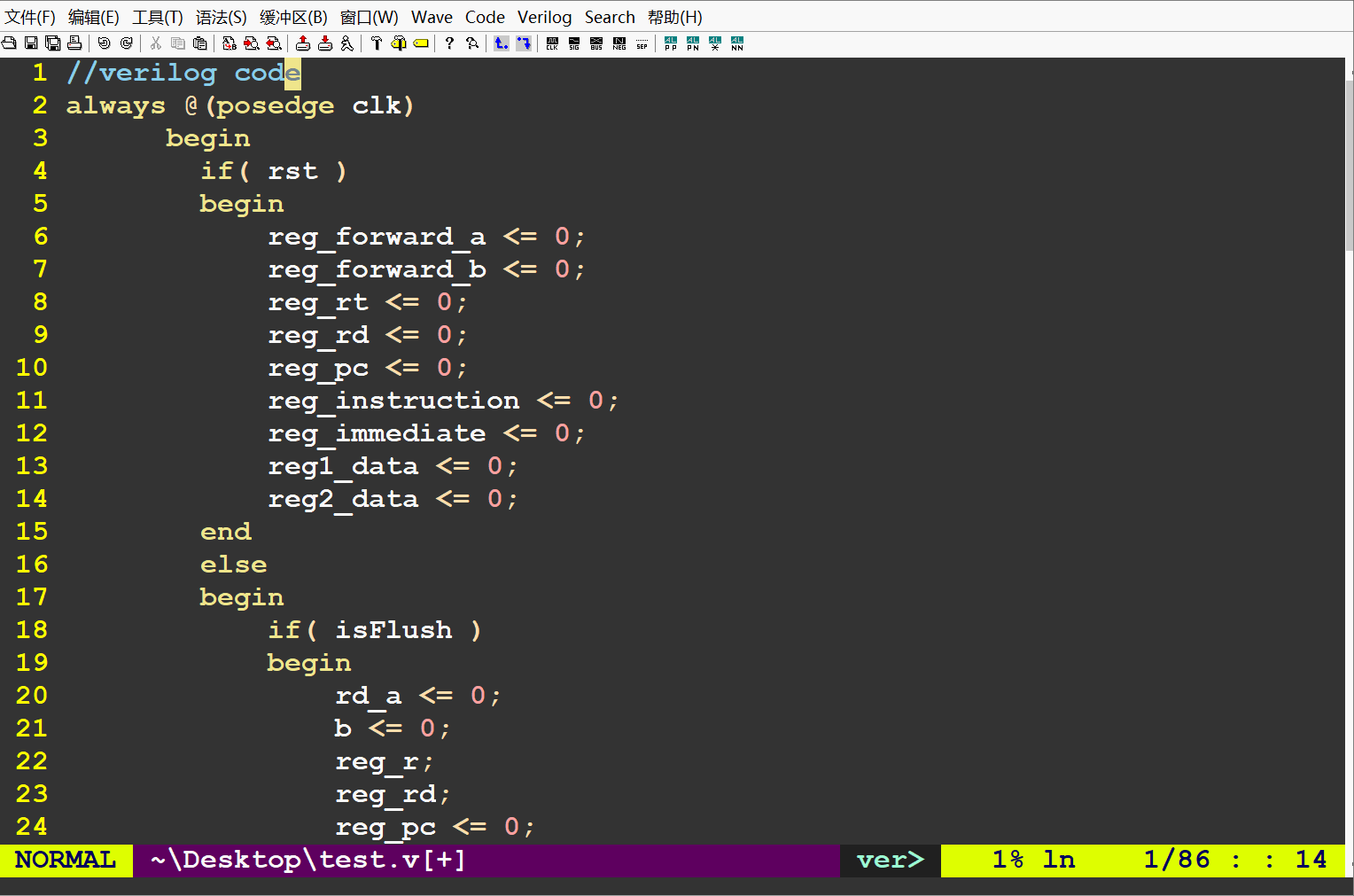Paste from clipboard using the toolbar icon
This screenshot has height=896, width=1354.
click(200, 43)
